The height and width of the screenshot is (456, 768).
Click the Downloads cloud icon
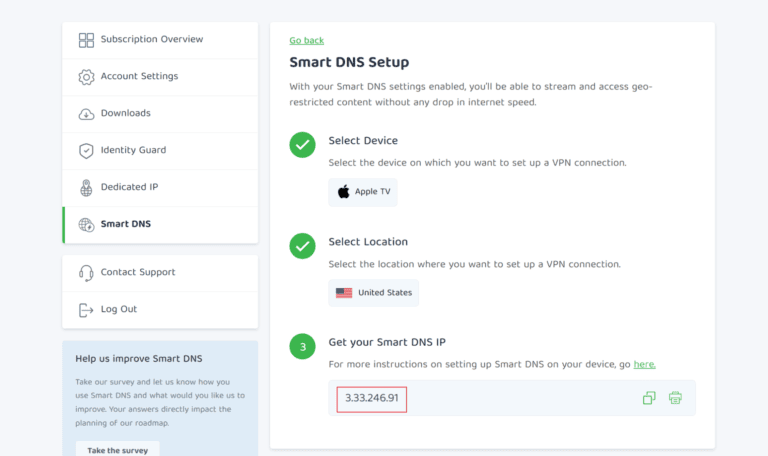click(x=86, y=114)
